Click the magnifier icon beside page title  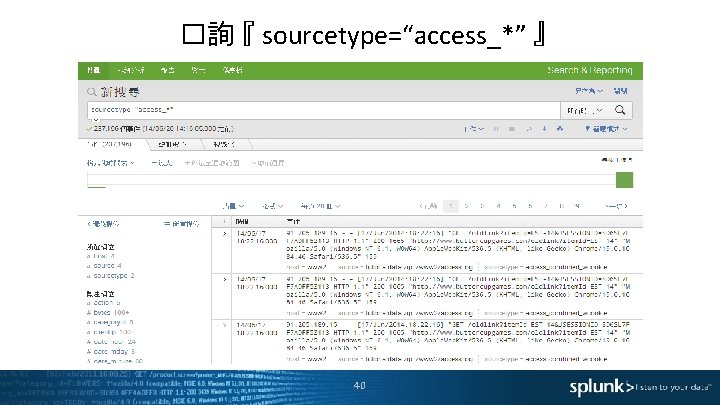pos(92,92)
